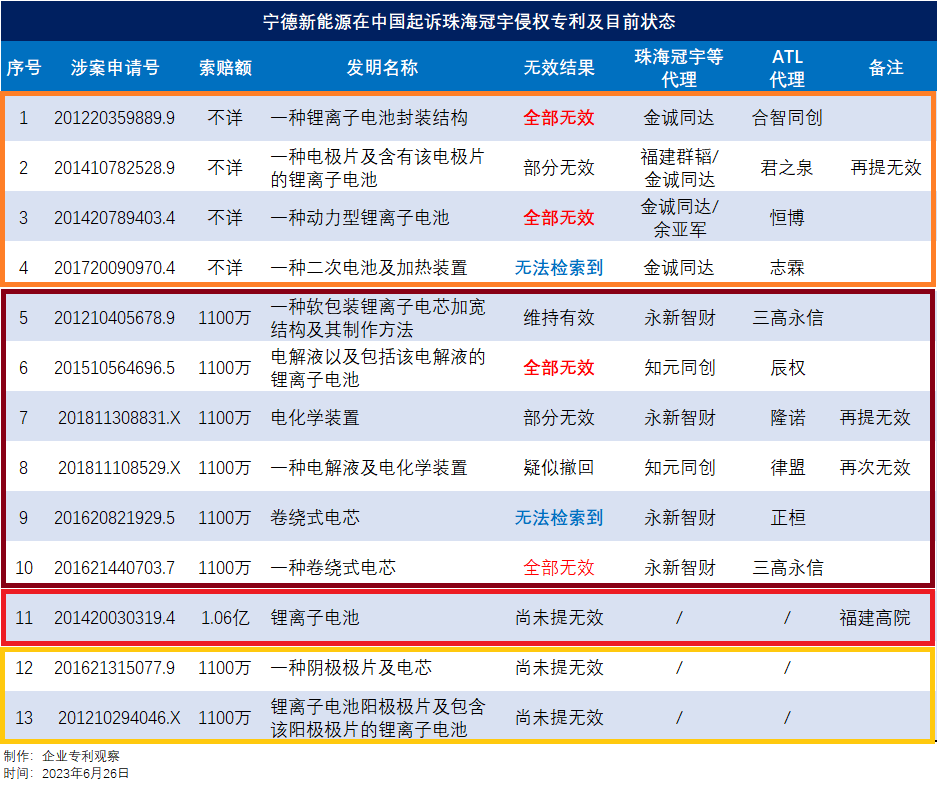Click the 发明名称 column header

pos(382,68)
